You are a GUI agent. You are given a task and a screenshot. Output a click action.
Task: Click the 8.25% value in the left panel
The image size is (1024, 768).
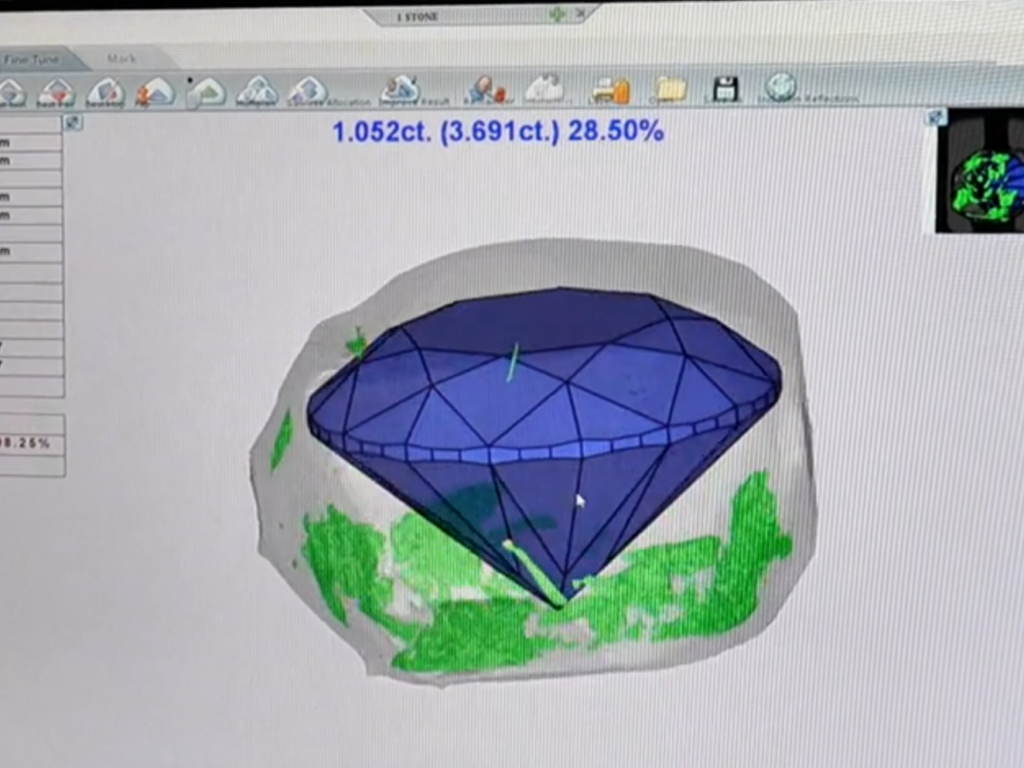coord(26,443)
